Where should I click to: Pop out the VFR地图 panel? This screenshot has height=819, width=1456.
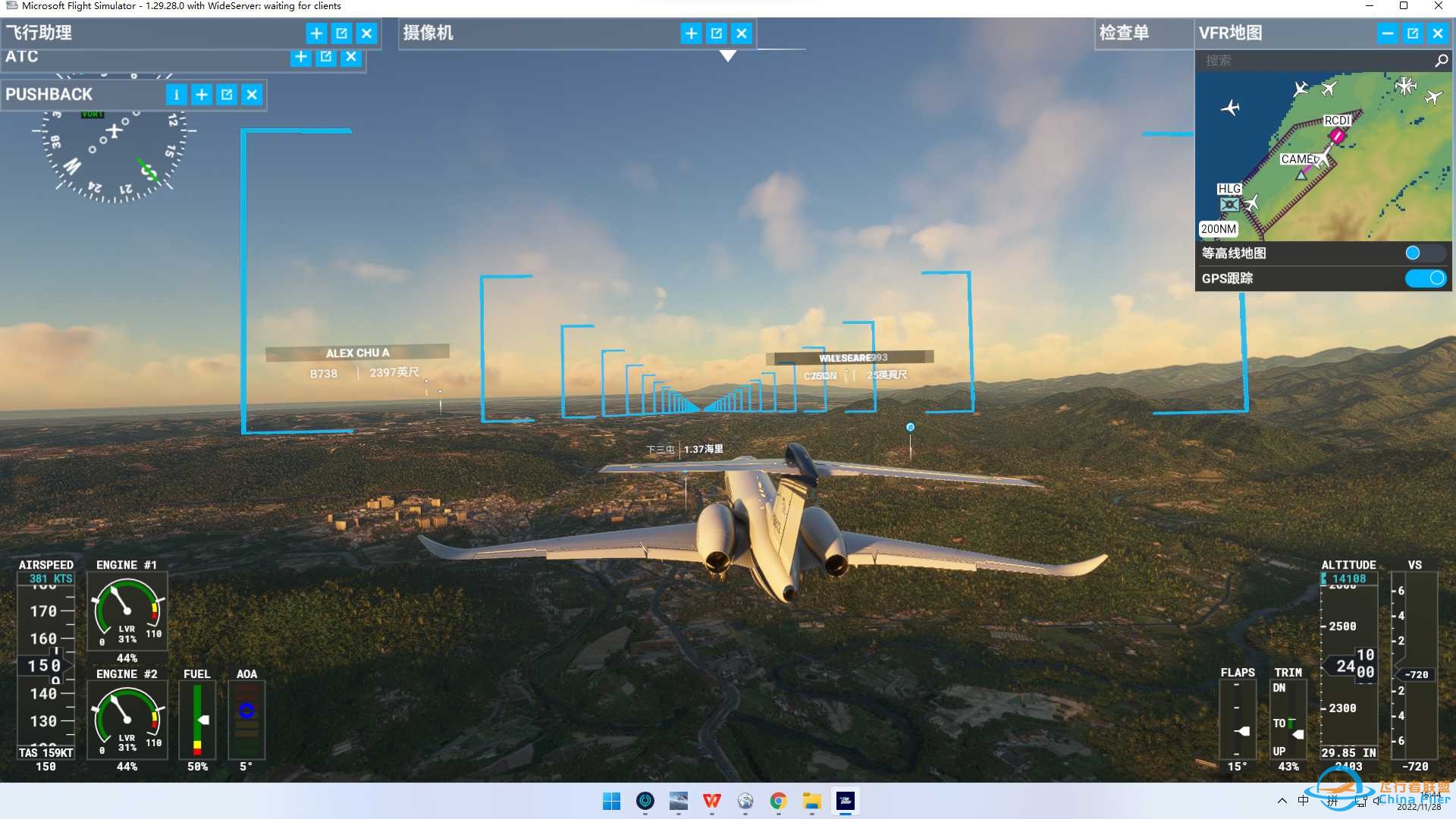tap(1412, 33)
